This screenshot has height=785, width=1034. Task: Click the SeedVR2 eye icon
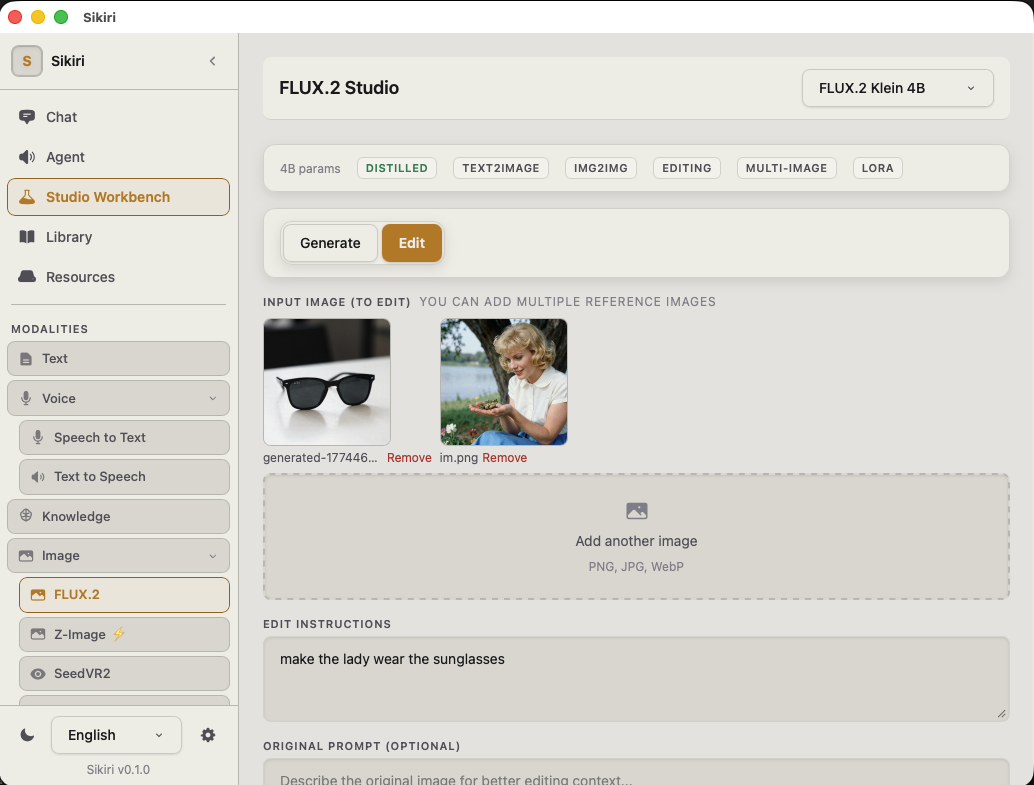[38, 674]
